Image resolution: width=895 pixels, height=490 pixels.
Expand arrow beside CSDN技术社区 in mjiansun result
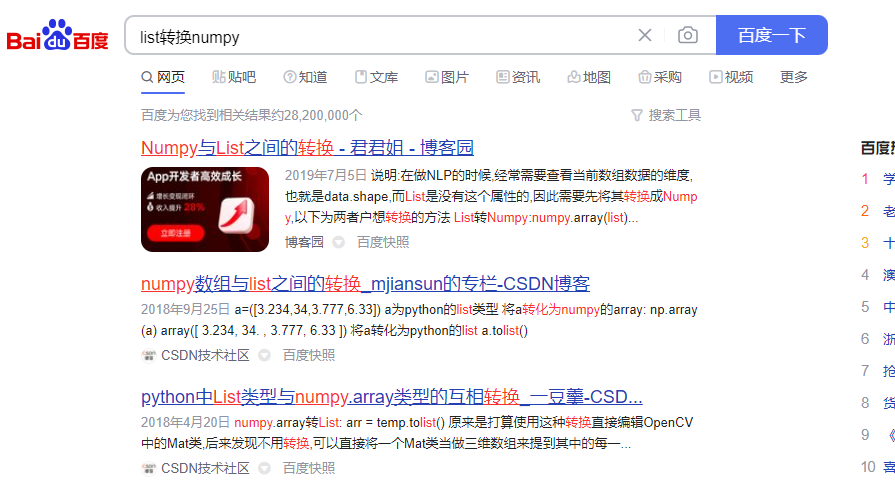[x=264, y=355]
